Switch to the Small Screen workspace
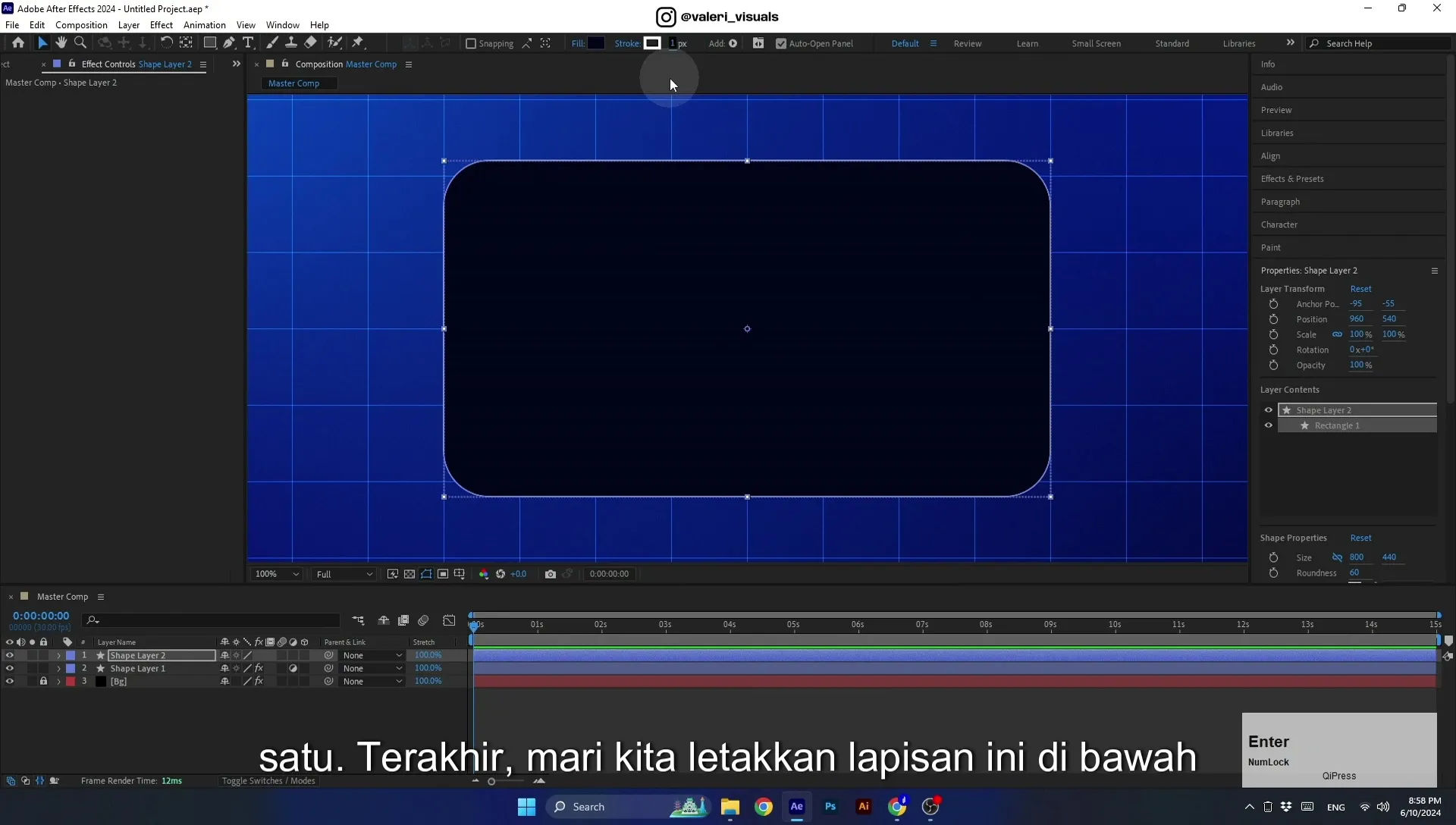This screenshot has height=825, width=1456. [1096, 43]
